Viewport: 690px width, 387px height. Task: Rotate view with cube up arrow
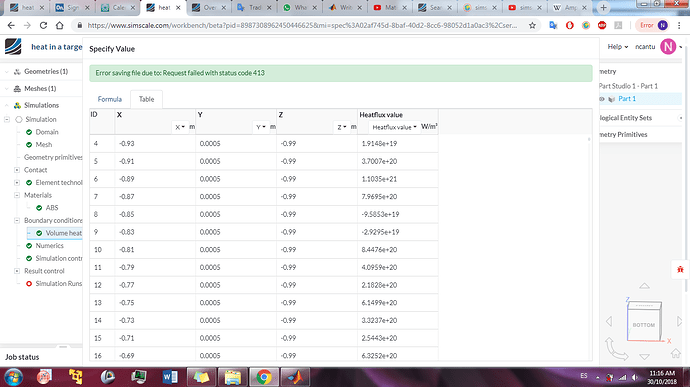click(644, 286)
